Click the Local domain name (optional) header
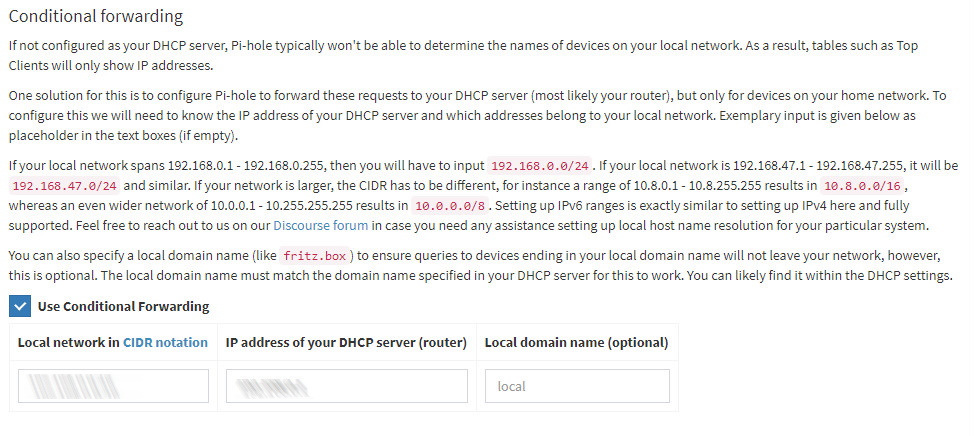The image size is (975, 436). 576,342
